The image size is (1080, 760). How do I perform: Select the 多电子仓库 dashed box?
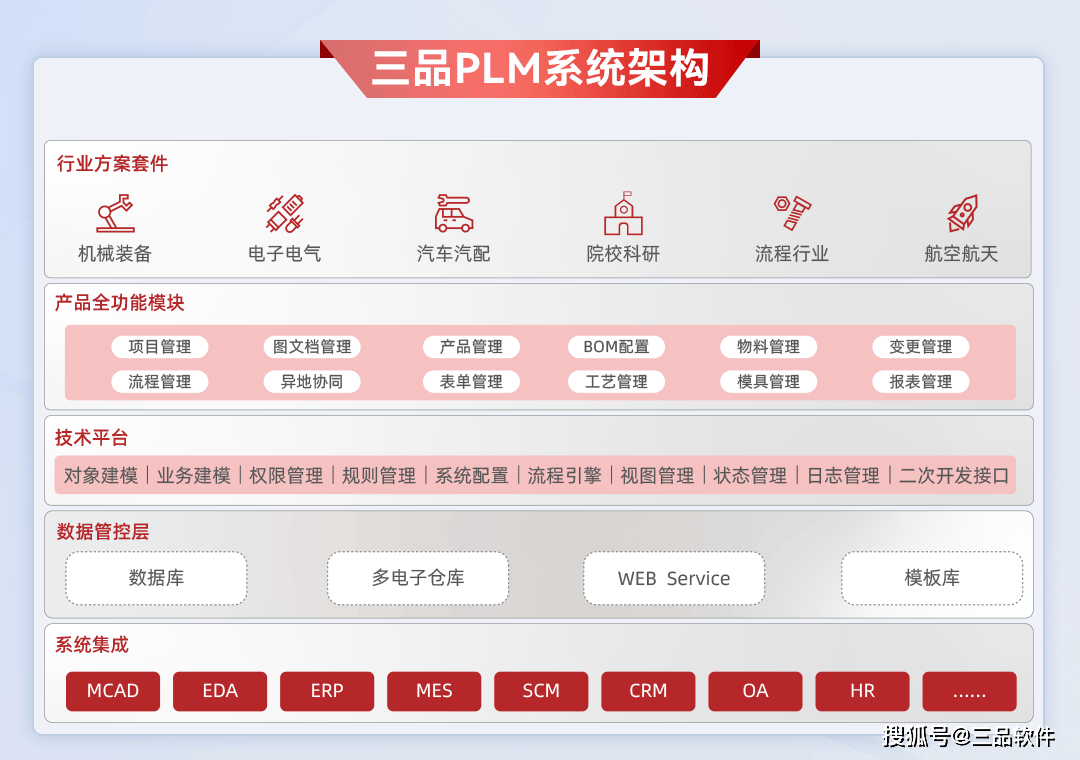coord(418,578)
